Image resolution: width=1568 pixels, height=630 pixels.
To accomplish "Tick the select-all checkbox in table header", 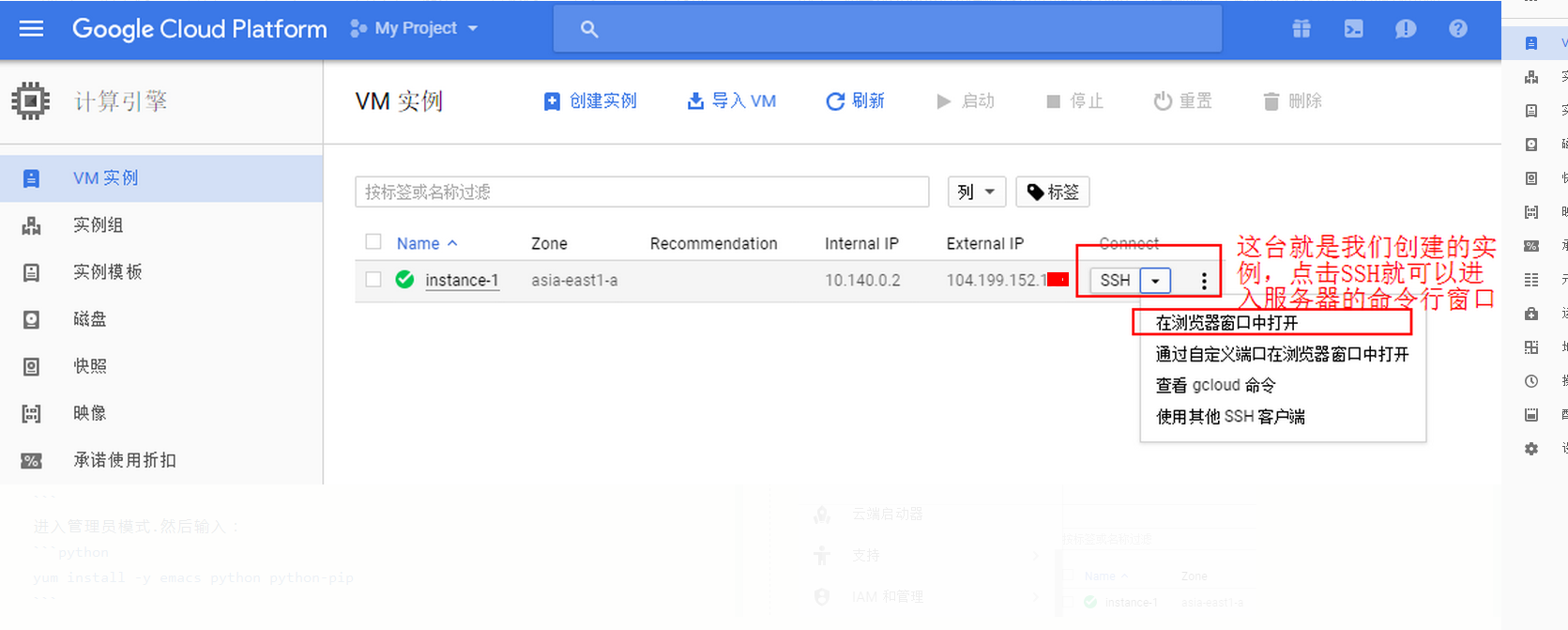I will click(x=373, y=242).
